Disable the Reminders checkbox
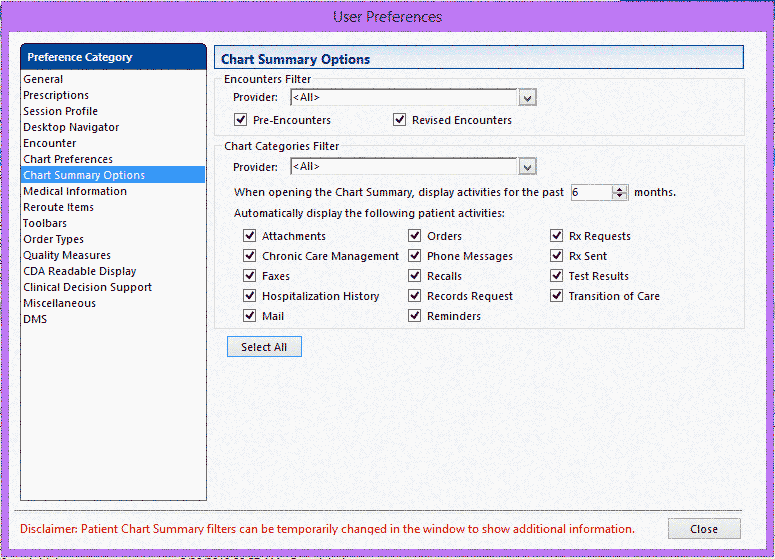775x559 pixels. (x=415, y=315)
